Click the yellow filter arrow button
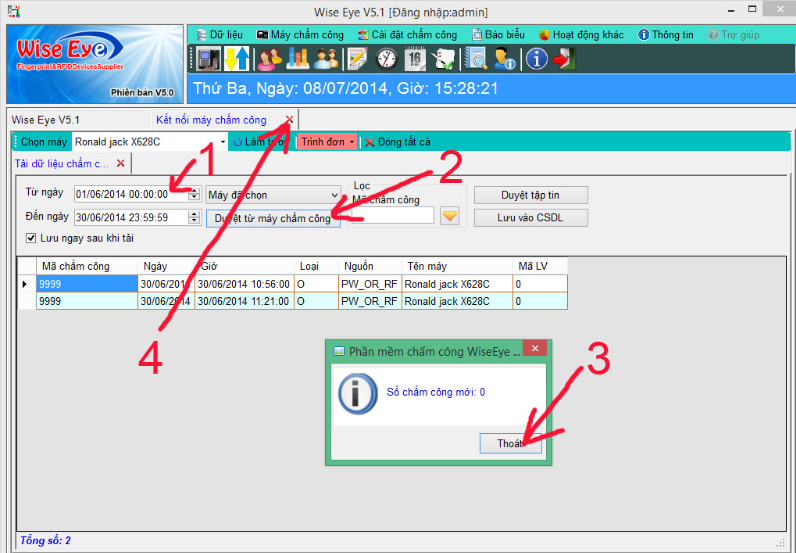This screenshot has height=553, width=796. tap(450, 216)
